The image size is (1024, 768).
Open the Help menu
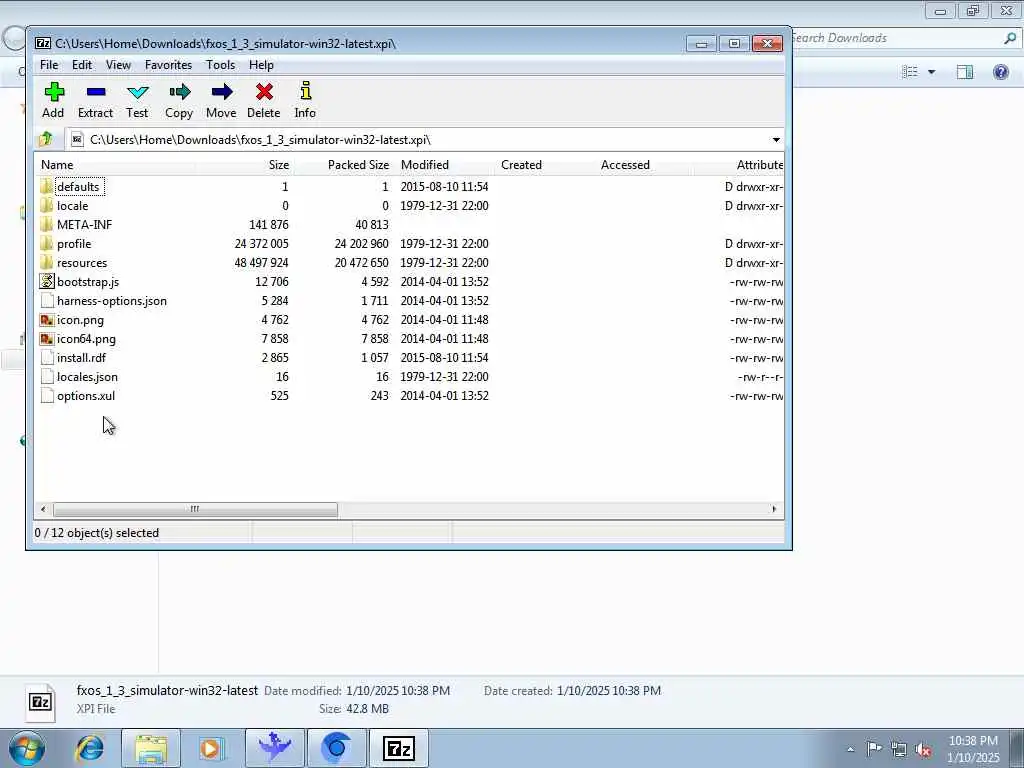pyautogui.click(x=261, y=65)
